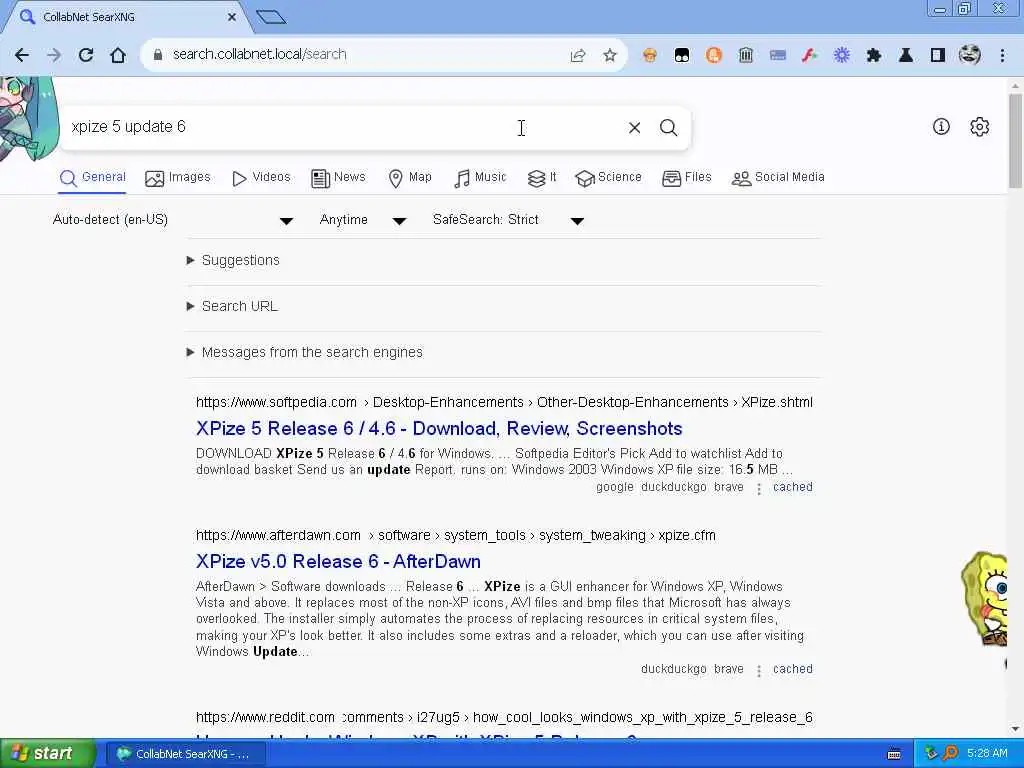Image resolution: width=1024 pixels, height=768 pixels.
Task: Open the Extensions puzzle piece menu
Action: click(874, 56)
